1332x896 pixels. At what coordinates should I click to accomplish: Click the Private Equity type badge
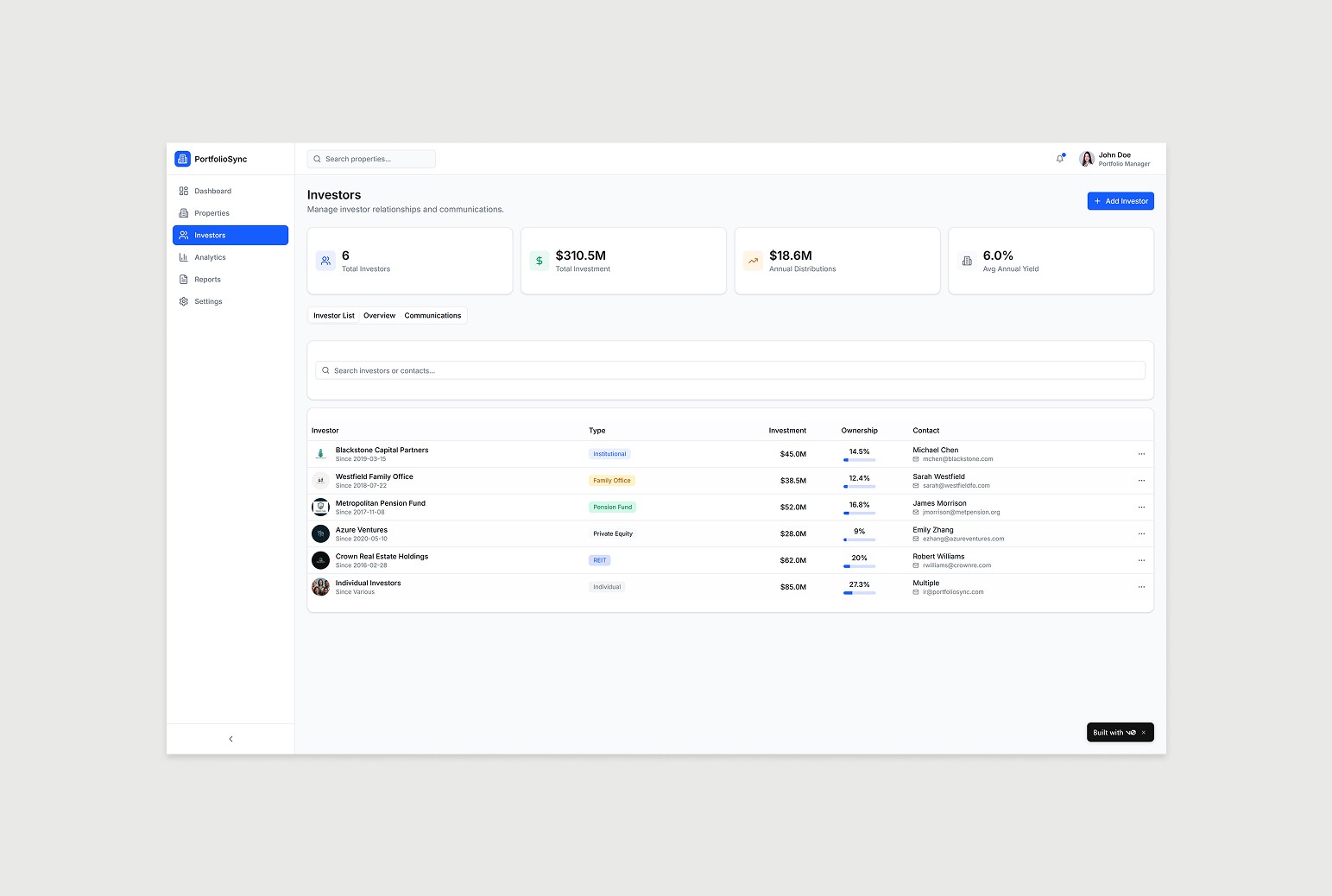pos(613,534)
